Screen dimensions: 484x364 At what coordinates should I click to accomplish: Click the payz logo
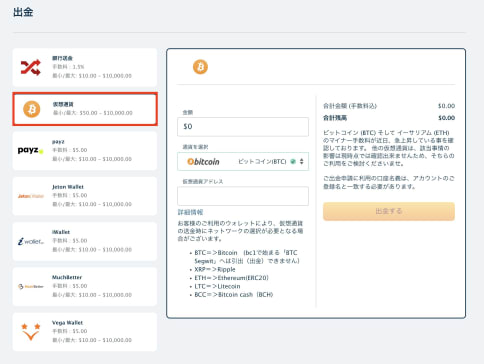click(31, 150)
